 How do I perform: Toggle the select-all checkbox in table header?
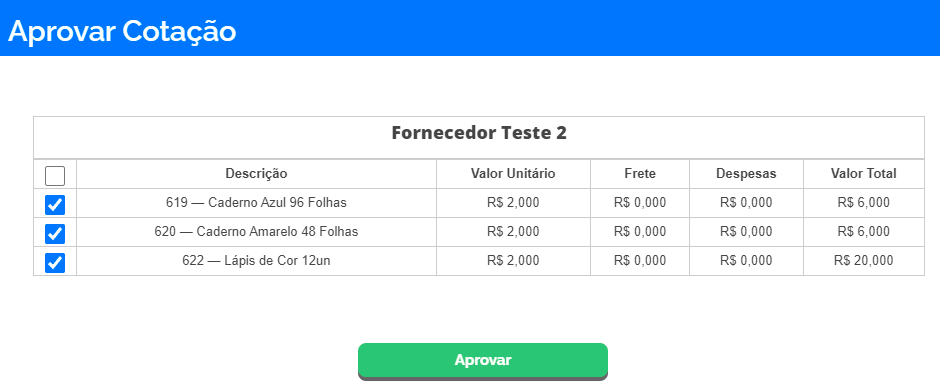(x=55, y=176)
